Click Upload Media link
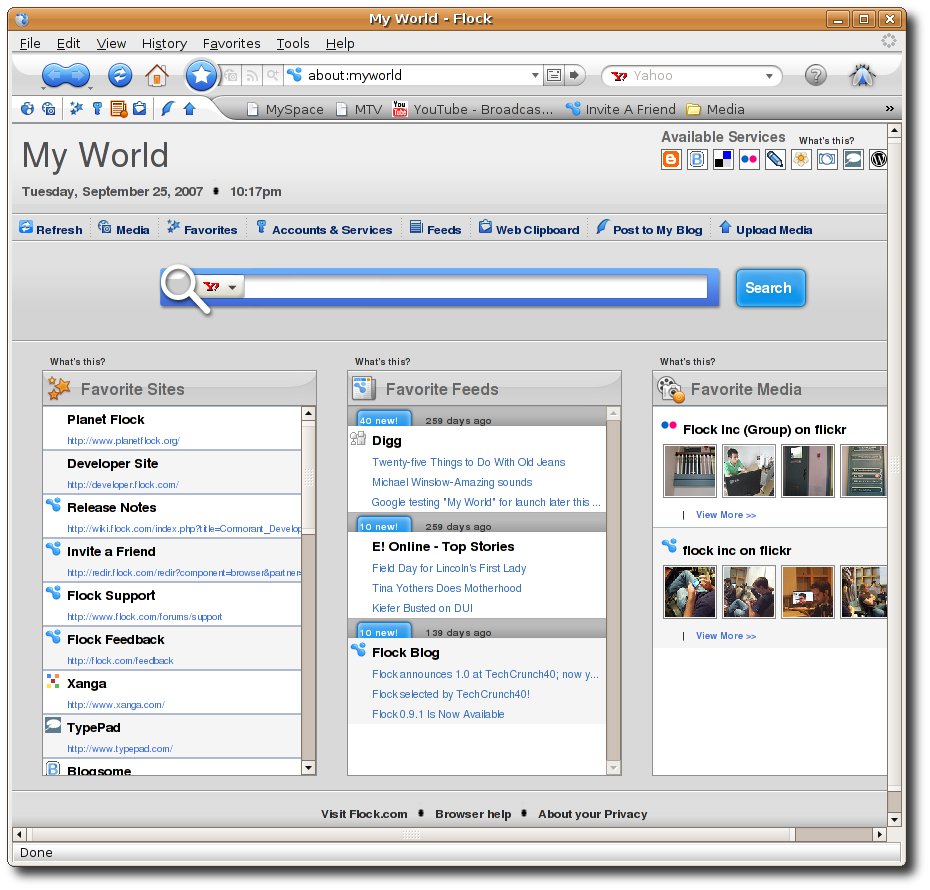Image resolution: width=930 pixels, height=890 pixels. (766, 229)
